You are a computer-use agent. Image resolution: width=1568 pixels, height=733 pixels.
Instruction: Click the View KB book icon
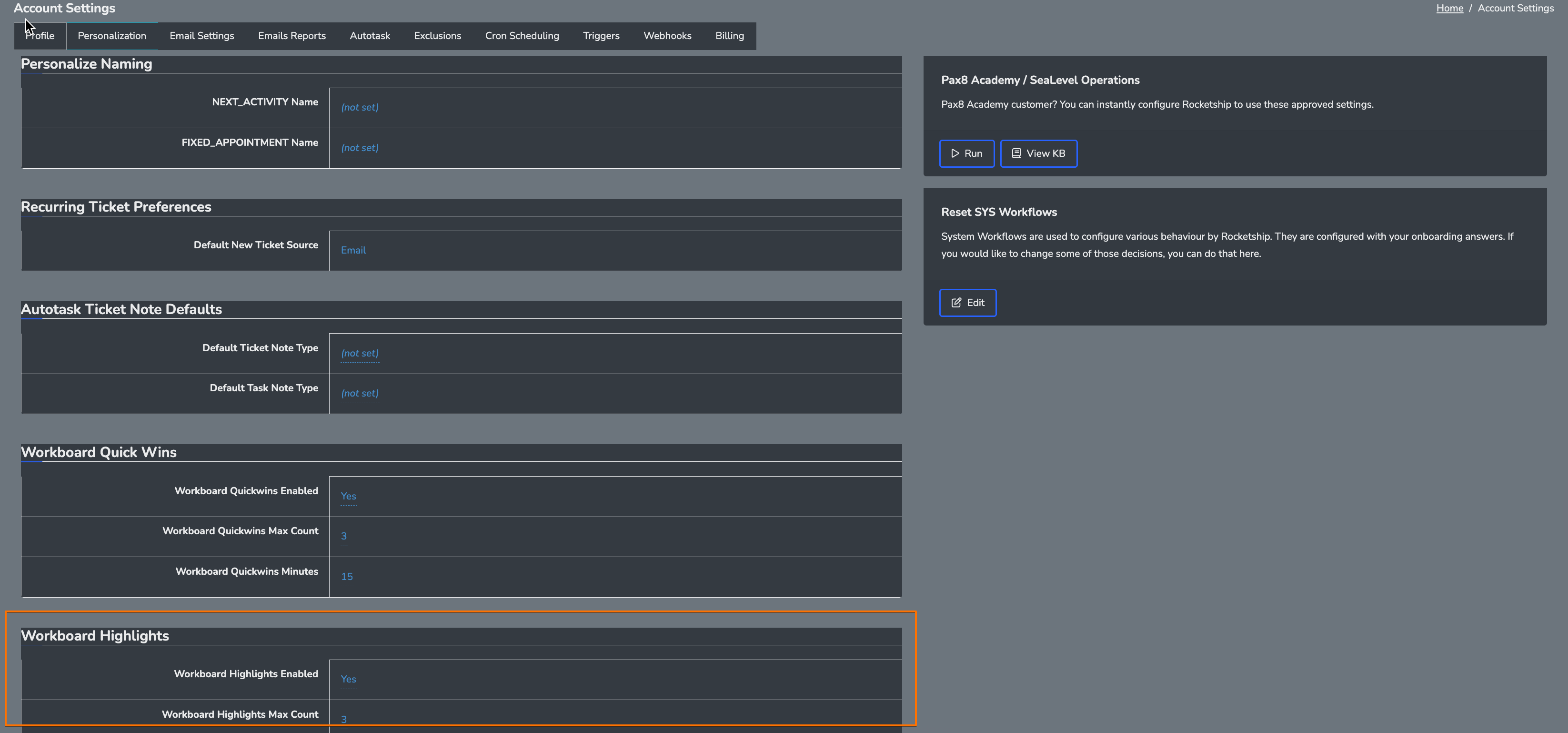1016,153
